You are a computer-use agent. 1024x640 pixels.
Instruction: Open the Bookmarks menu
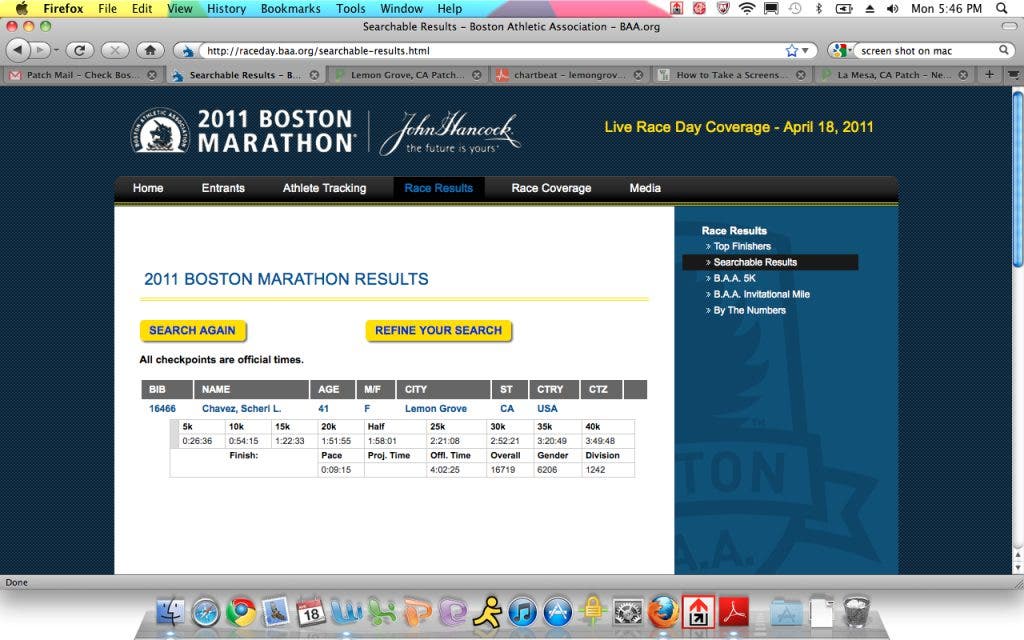pyautogui.click(x=291, y=8)
